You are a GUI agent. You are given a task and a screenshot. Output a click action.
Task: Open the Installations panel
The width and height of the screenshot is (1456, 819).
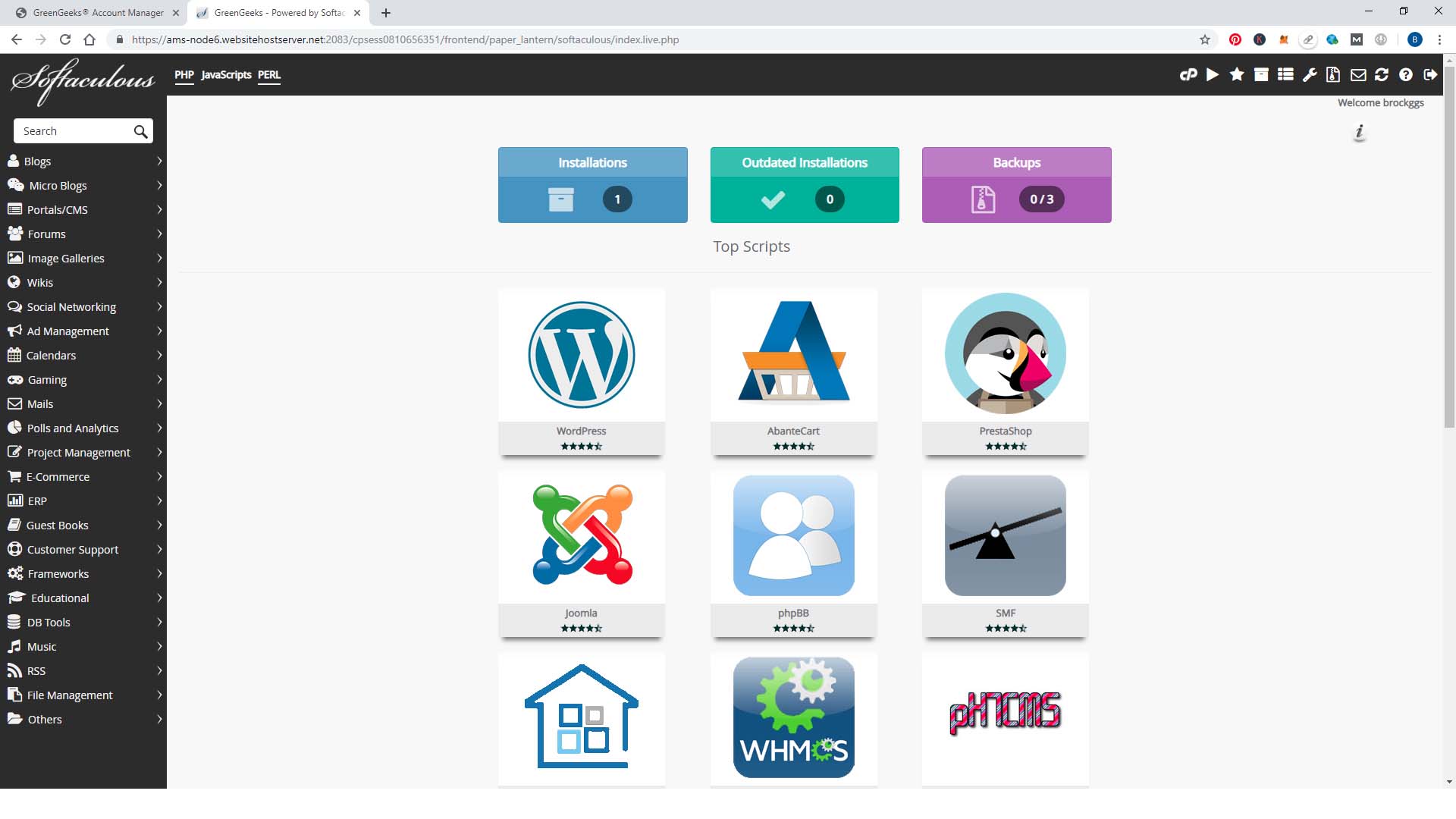coord(592,185)
